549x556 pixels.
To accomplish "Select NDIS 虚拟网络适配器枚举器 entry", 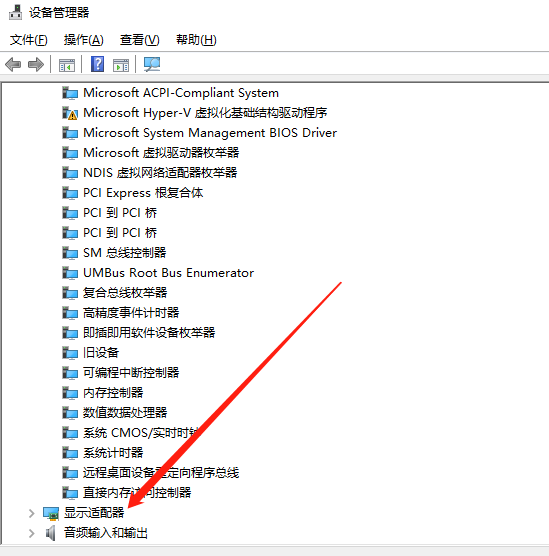I will tap(160, 173).
